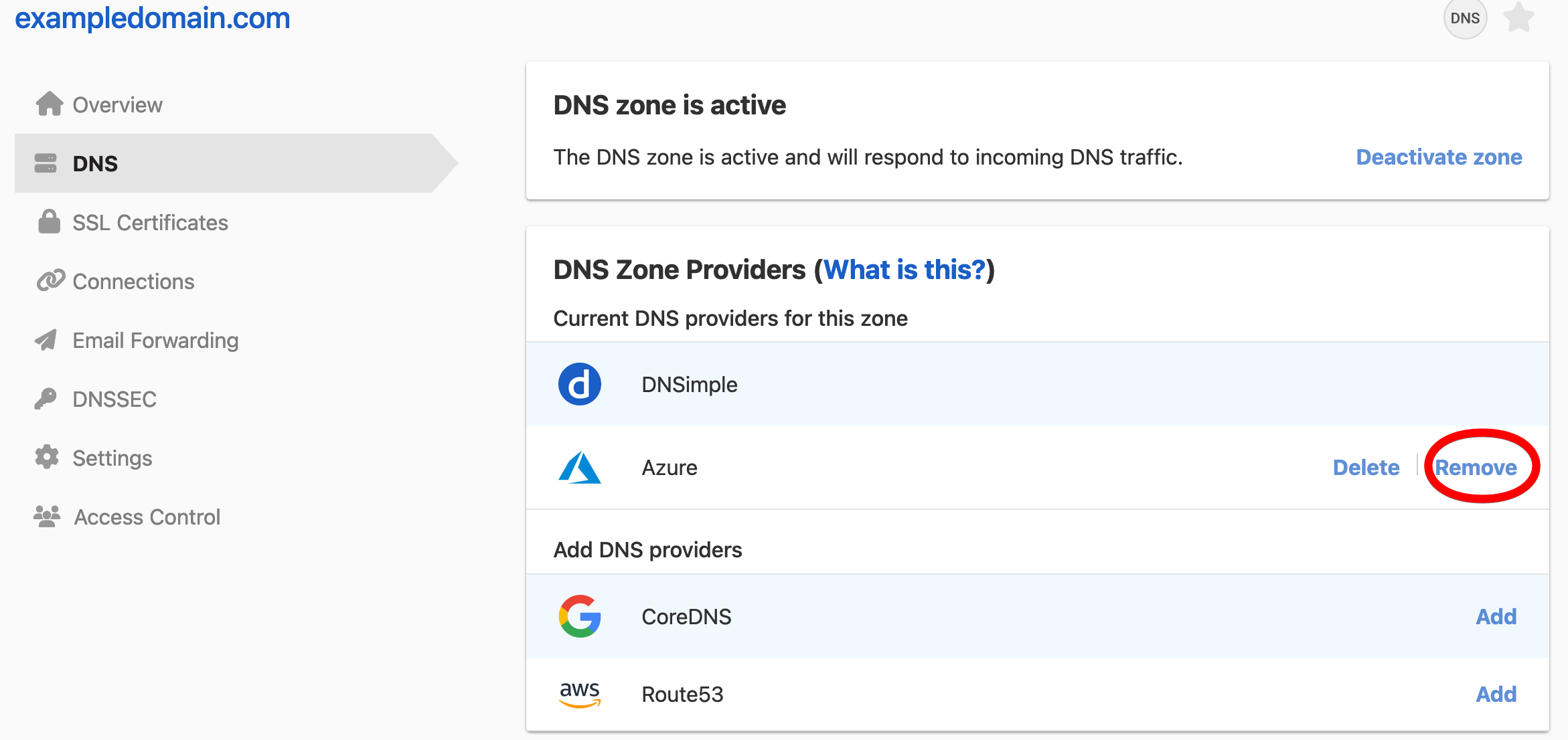Add Route53 as a DNS provider
This screenshot has width=1568, height=740.
coord(1496,694)
